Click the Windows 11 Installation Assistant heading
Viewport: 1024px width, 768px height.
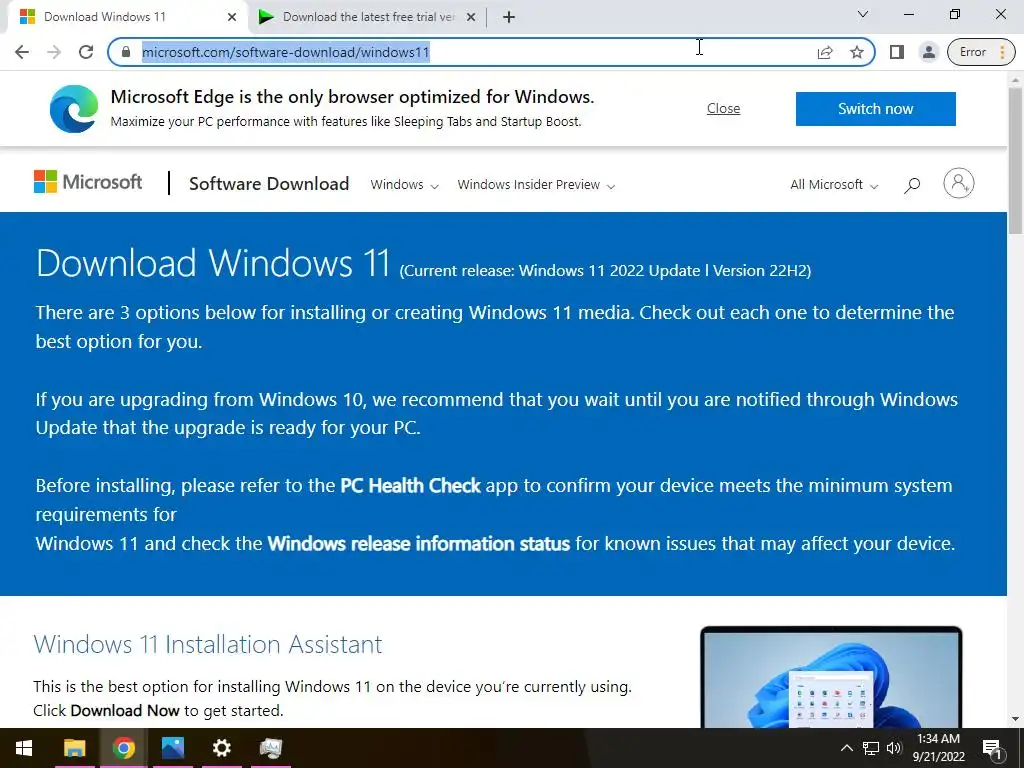coord(208,645)
